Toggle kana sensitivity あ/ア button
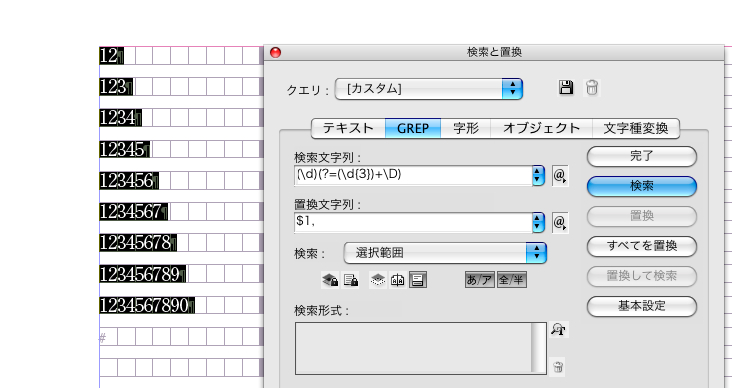Image resolution: width=732 pixels, height=388 pixels. click(479, 280)
